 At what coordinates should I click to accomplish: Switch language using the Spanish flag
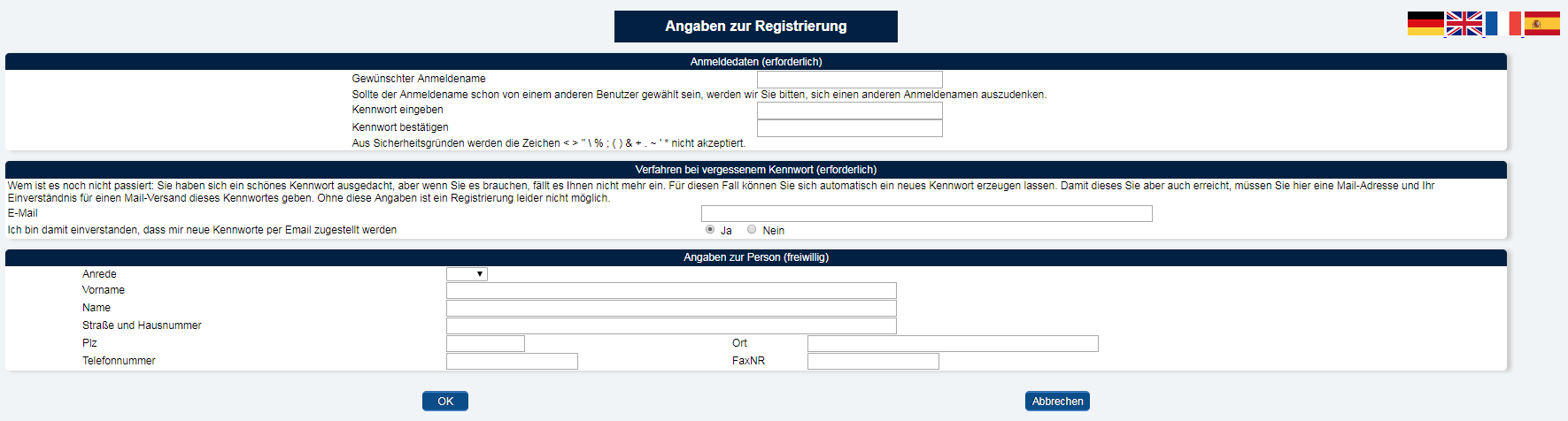coord(1541,24)
